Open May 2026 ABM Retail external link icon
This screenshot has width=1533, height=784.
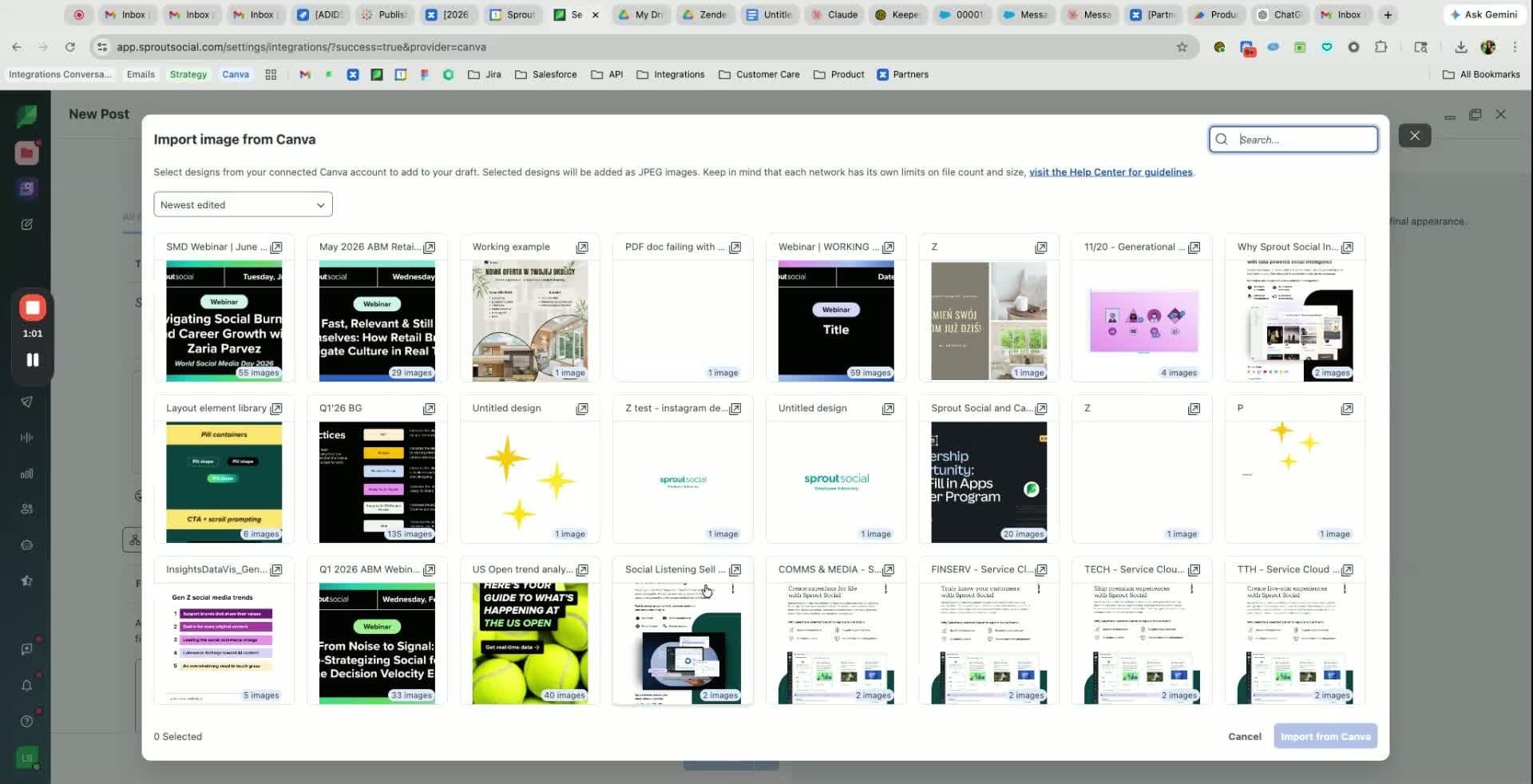tap(430, 247)
